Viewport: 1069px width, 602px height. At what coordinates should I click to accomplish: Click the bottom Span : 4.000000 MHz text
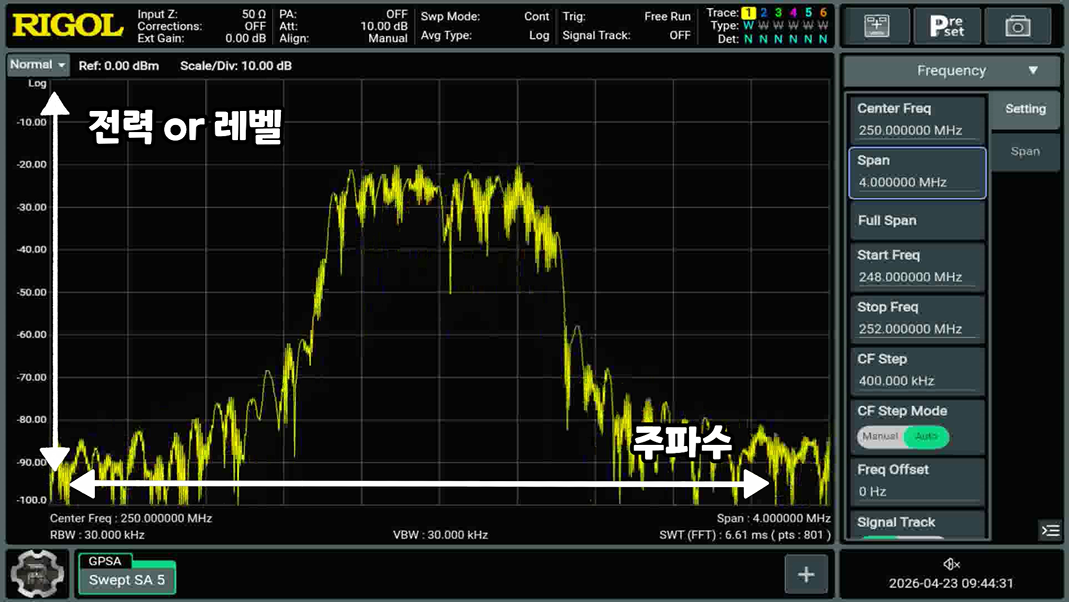(773, 518)
